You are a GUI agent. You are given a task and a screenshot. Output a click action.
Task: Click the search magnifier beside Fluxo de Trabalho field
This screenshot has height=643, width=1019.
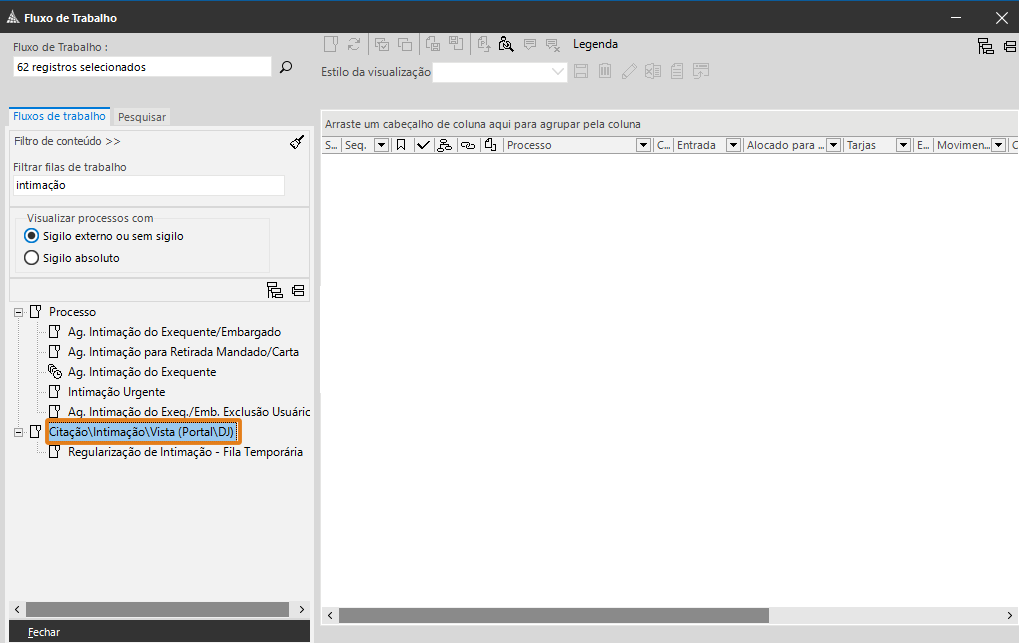pyautogui.click(x=286, y=66)
